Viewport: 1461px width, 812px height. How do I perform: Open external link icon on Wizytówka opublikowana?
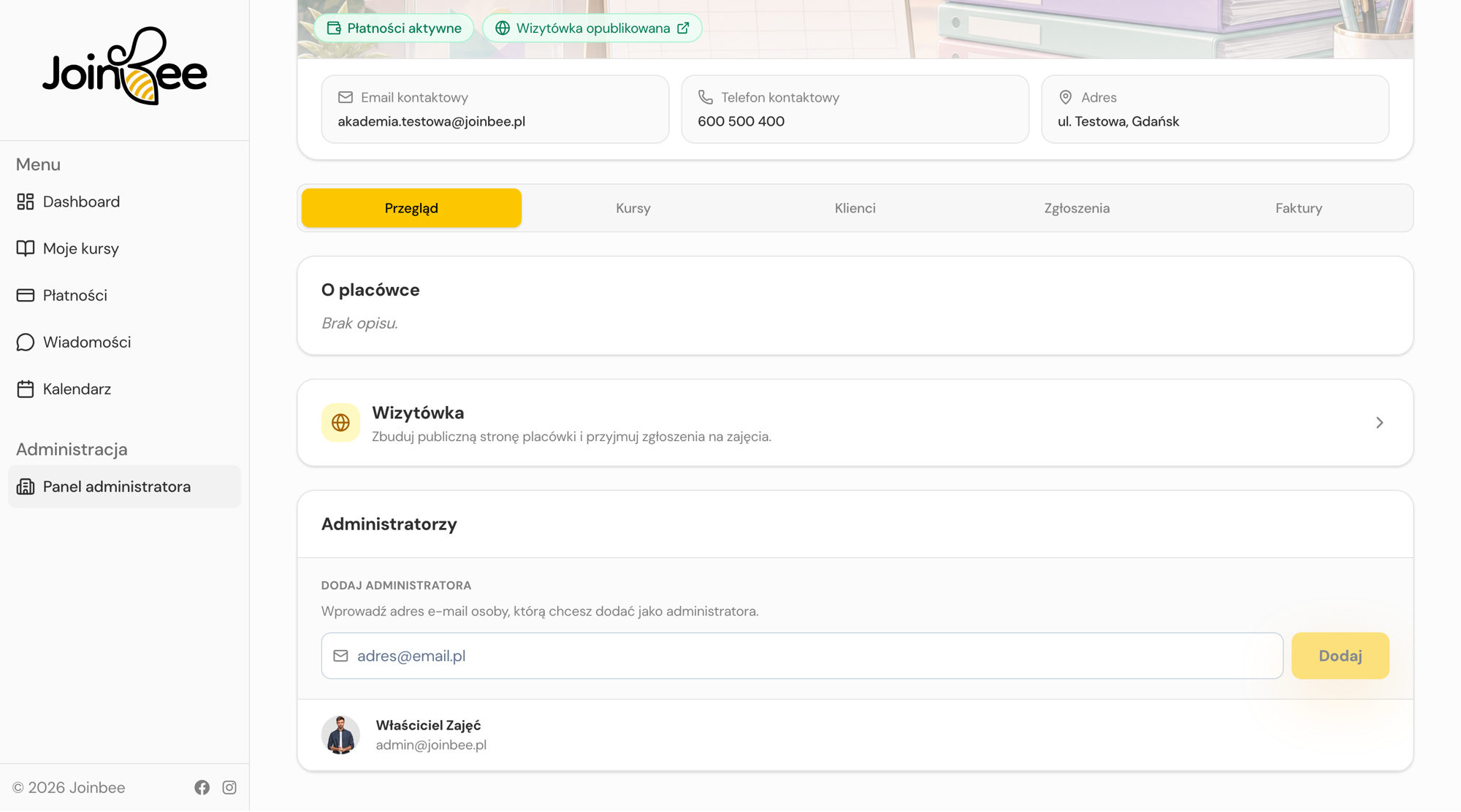(683, 28)
